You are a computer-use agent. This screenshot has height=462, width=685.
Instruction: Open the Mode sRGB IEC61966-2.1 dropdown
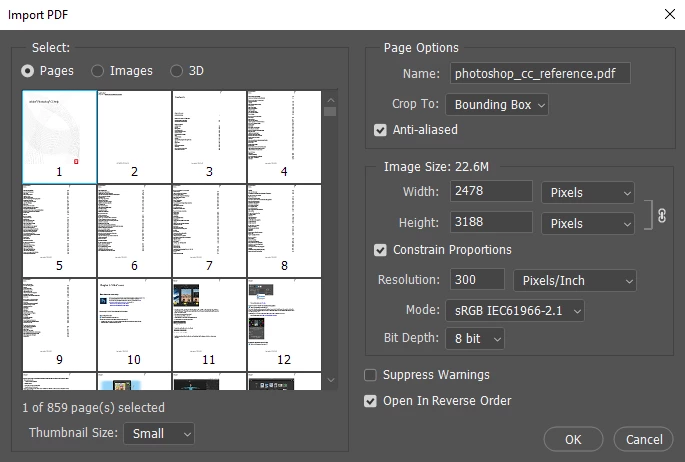point(515,311)
